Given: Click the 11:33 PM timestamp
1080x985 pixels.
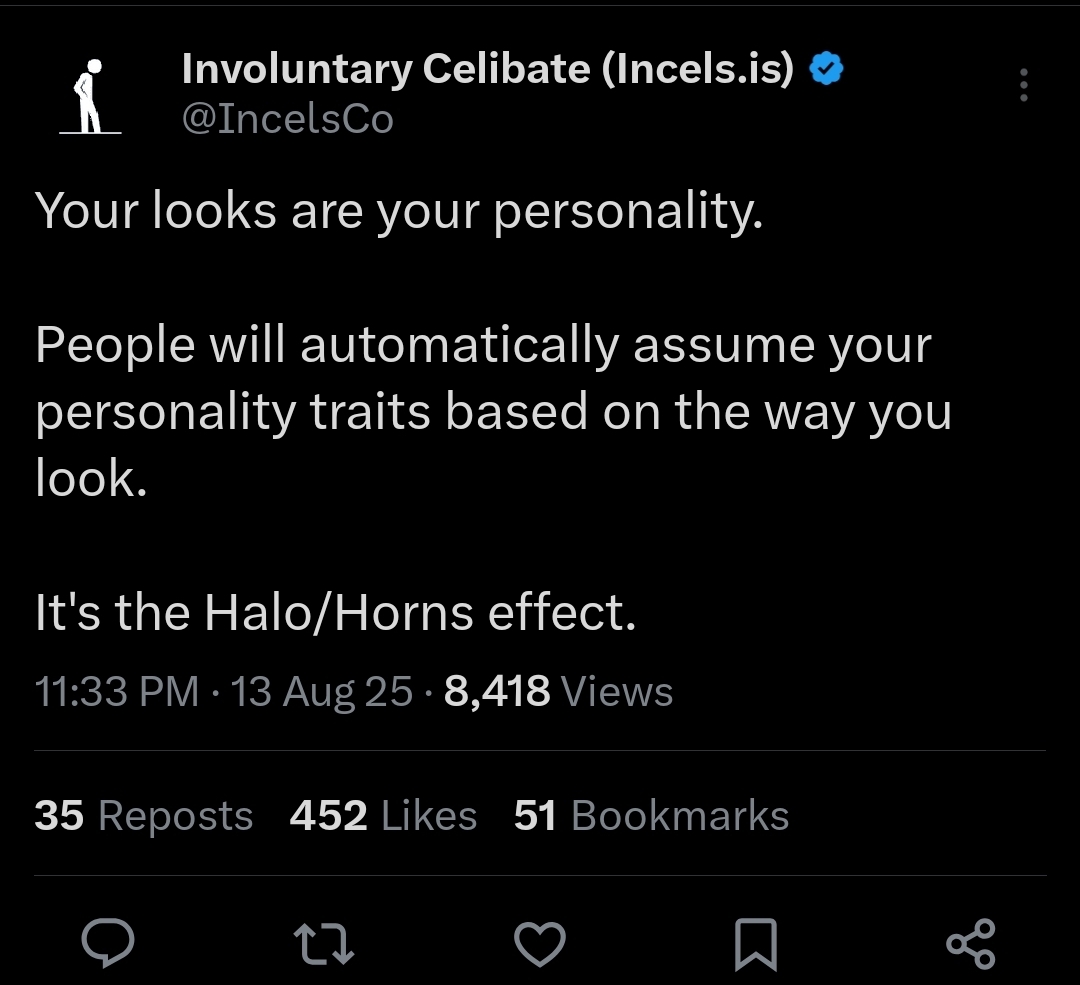Looking at the screenshot, I should click(116, 691).
